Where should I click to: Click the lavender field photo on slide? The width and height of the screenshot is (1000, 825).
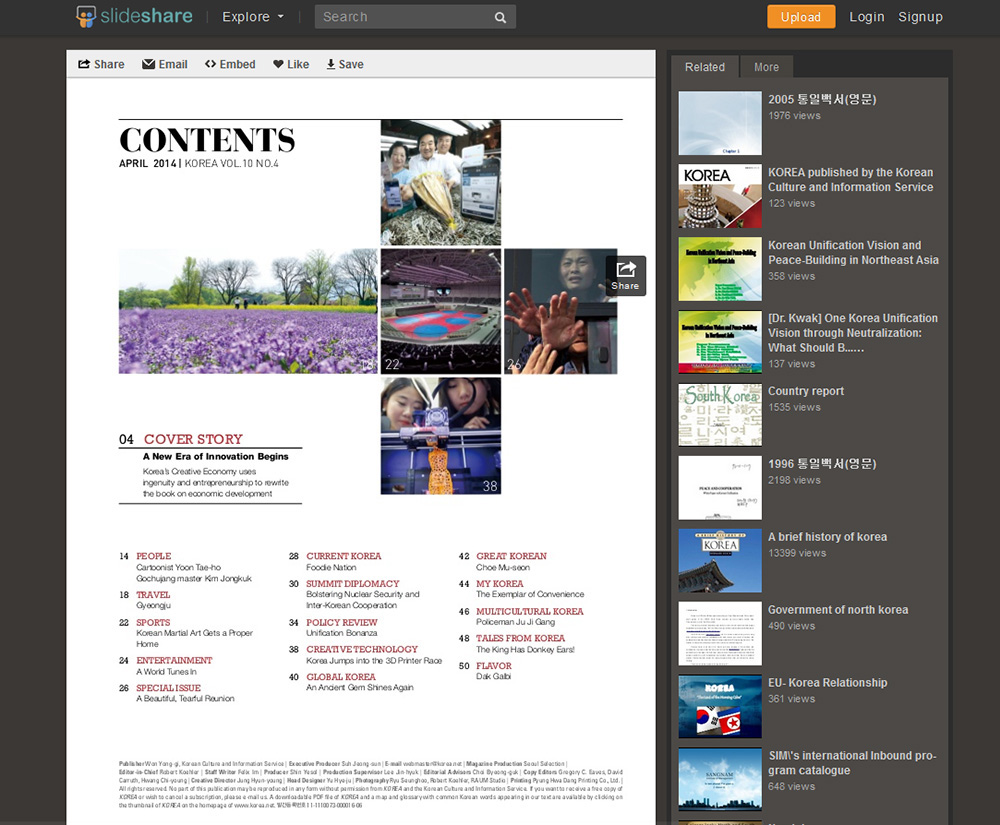[x=247, y=311]
